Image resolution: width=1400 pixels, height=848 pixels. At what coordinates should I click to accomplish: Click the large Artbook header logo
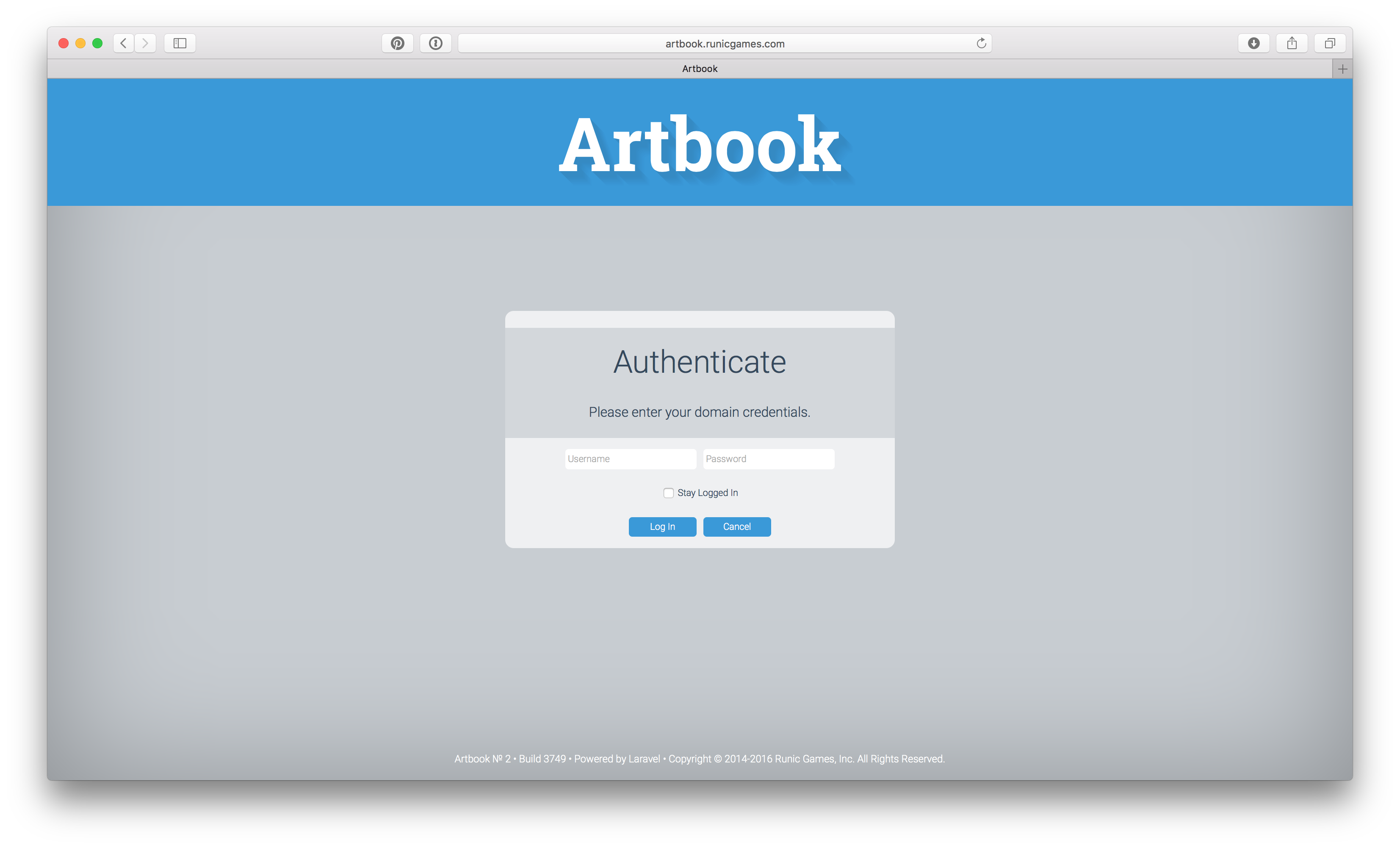[x=700, y=145]
